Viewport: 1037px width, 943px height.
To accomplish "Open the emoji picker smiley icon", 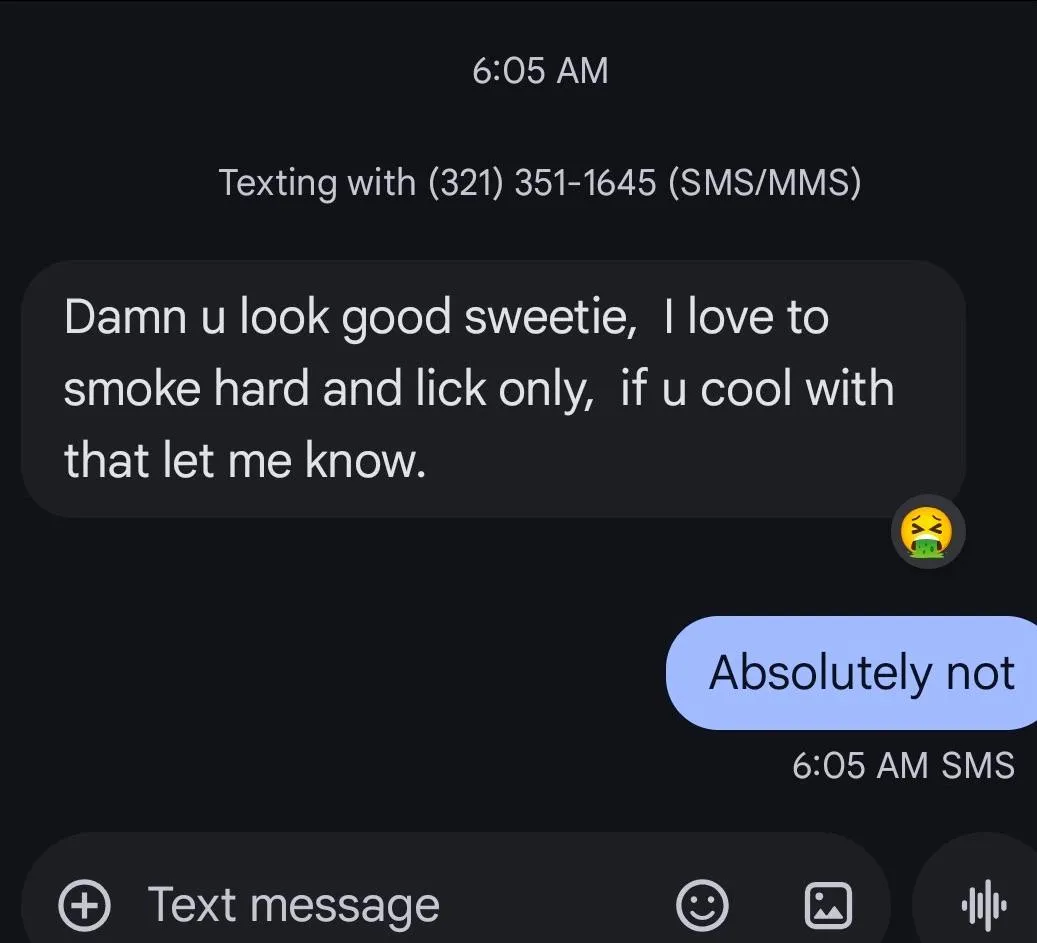I will tap(702, 905).
